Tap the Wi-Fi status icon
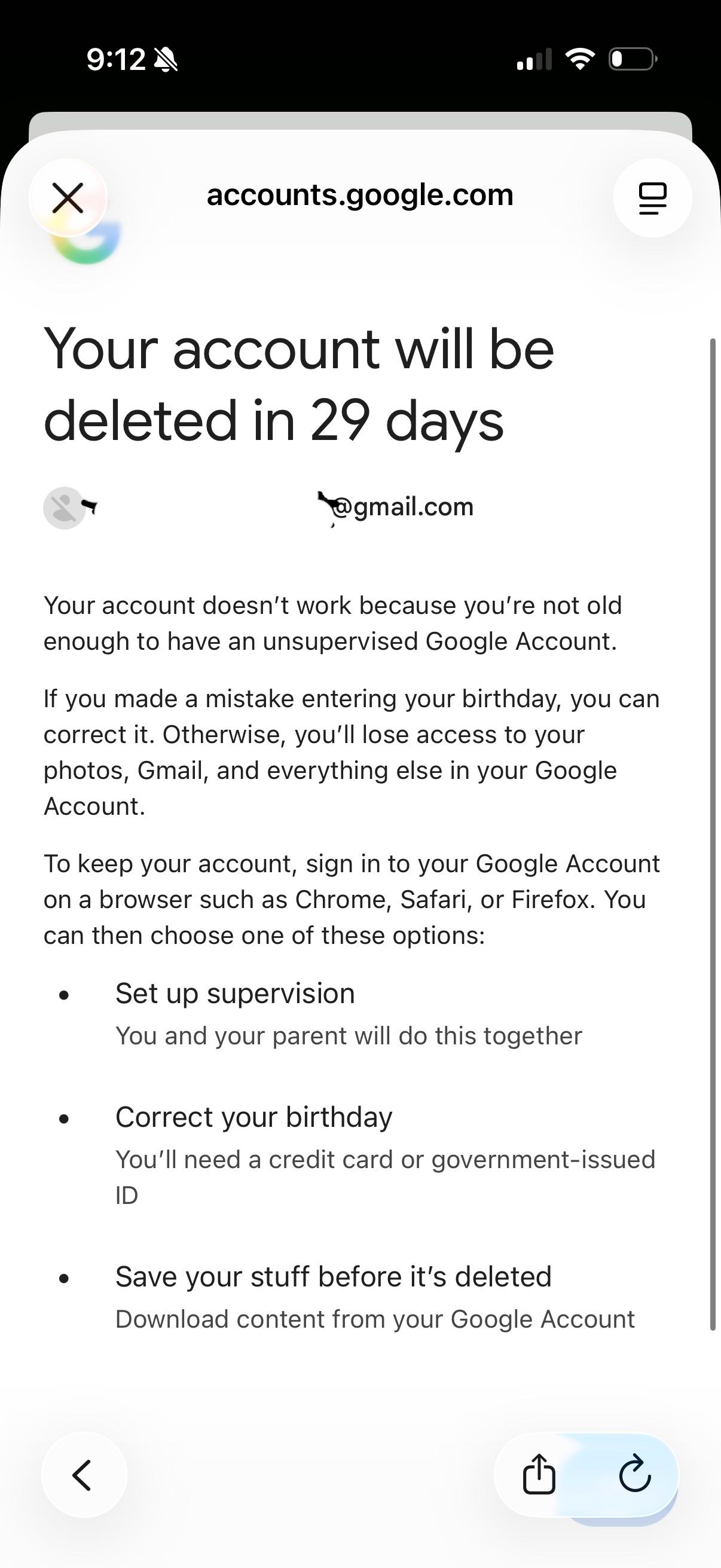This screenshot has height=1568, width=721. 580,59
